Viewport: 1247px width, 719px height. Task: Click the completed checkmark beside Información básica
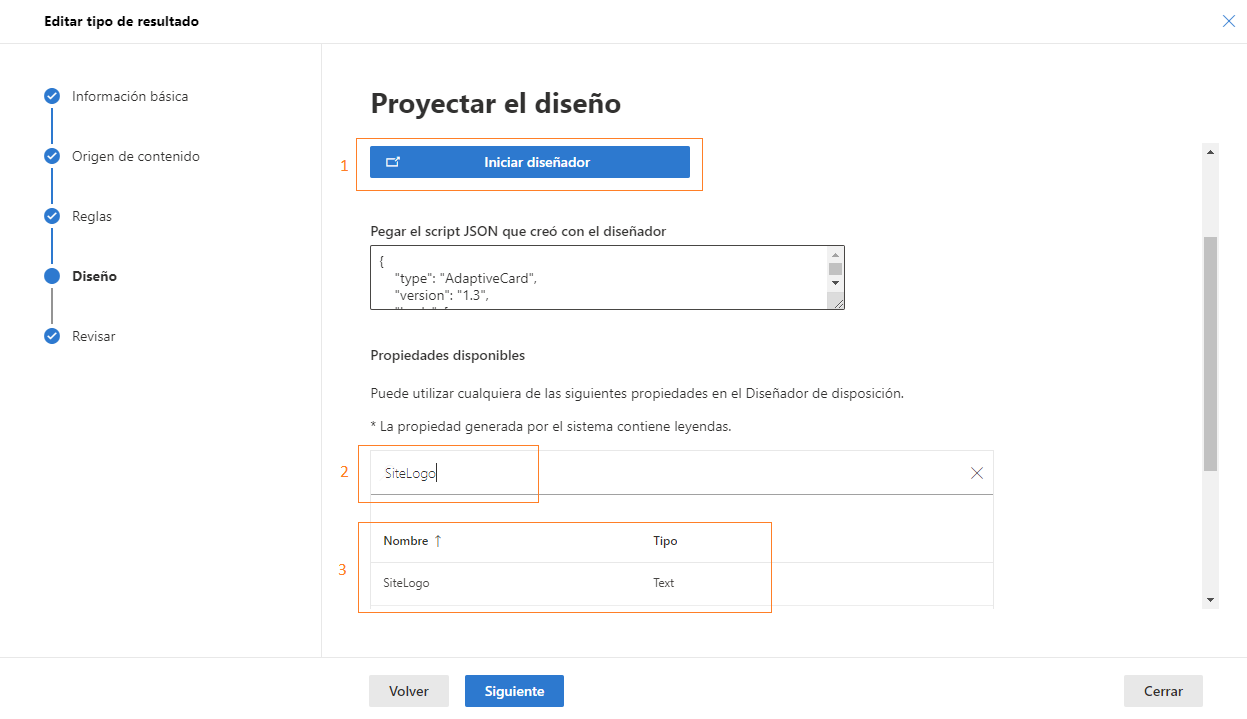[51, 95]
